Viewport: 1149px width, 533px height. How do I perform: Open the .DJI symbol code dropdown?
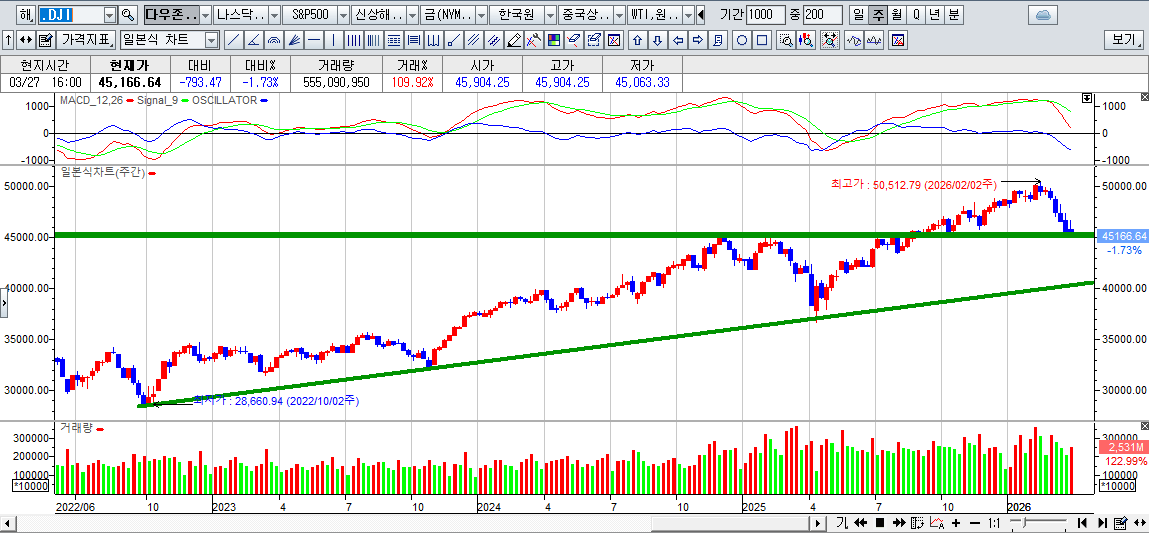click(x=108, y=15)
